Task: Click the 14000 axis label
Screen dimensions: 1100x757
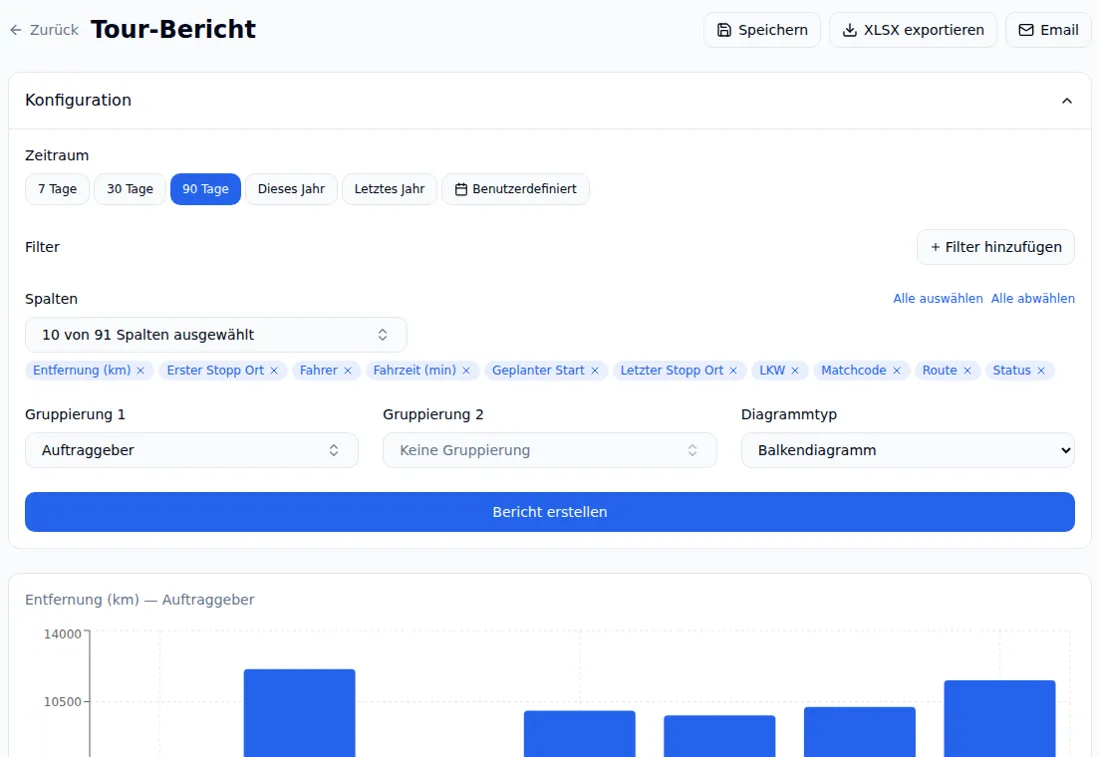Action: pos(62,634)
